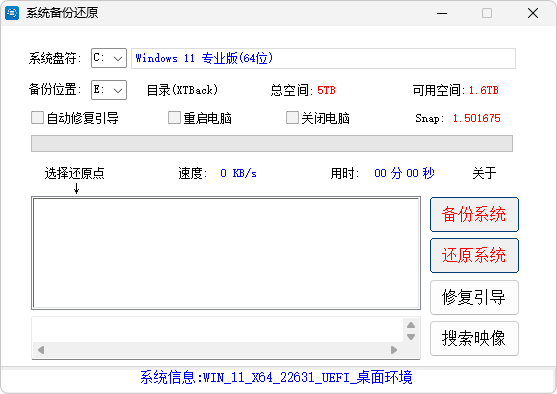Viewport: 557px width, 394px height.
Task: Start restore with 还原系统 button
Action: tap(474, 255)
